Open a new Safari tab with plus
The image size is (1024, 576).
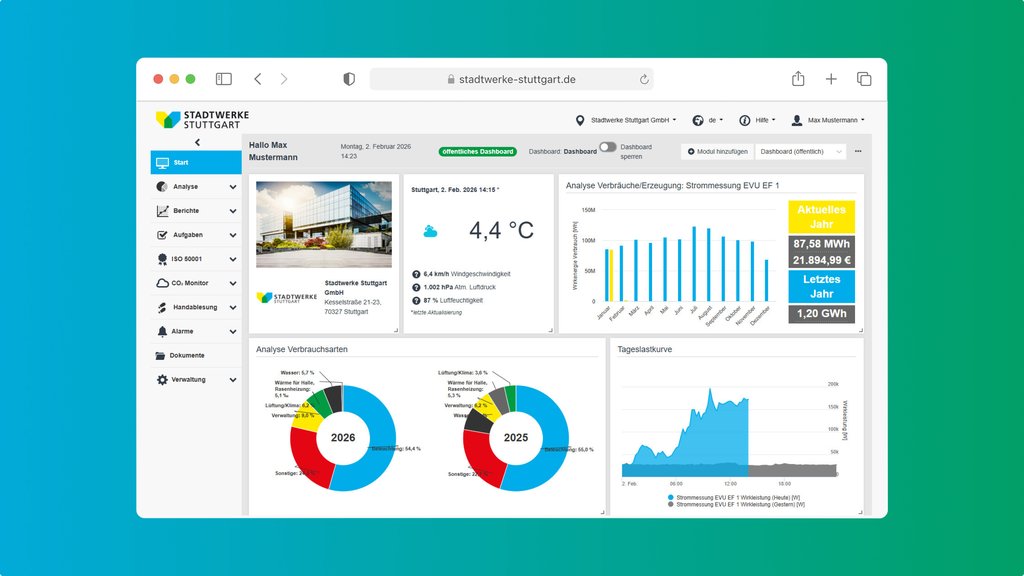click(831, 79)
